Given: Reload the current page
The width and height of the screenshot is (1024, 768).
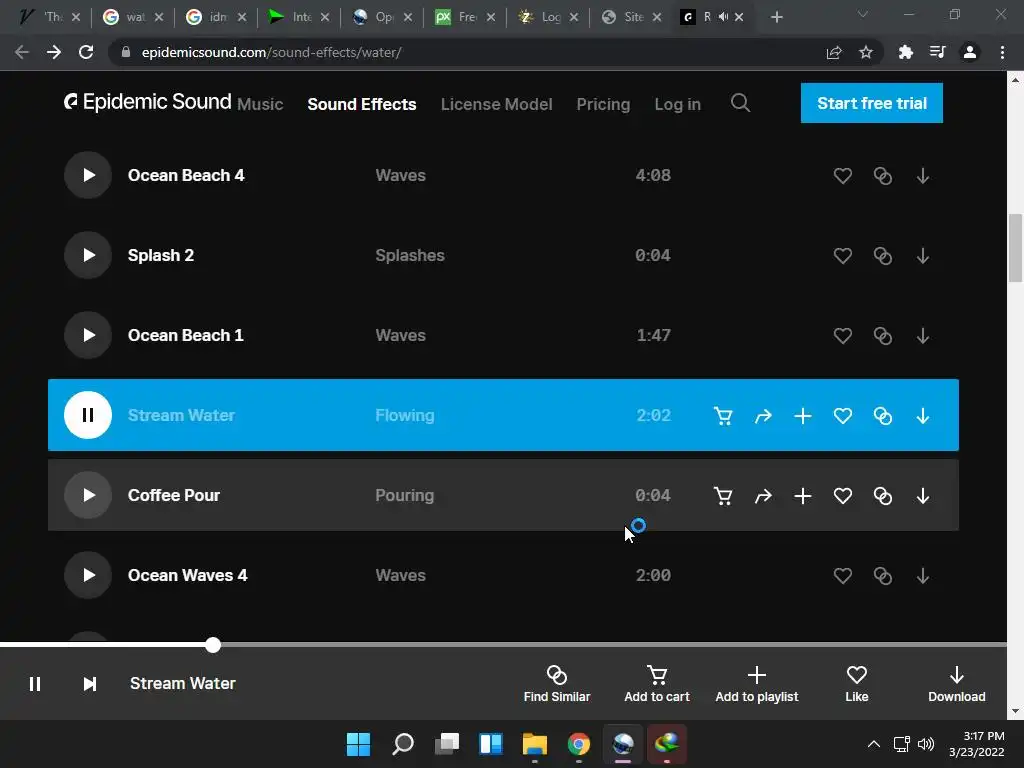Looking at the screenshot, I should [86, 52].
